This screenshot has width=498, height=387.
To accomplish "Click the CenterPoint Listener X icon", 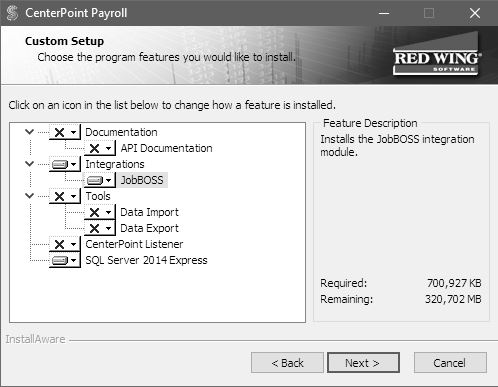I will (65, 244).
